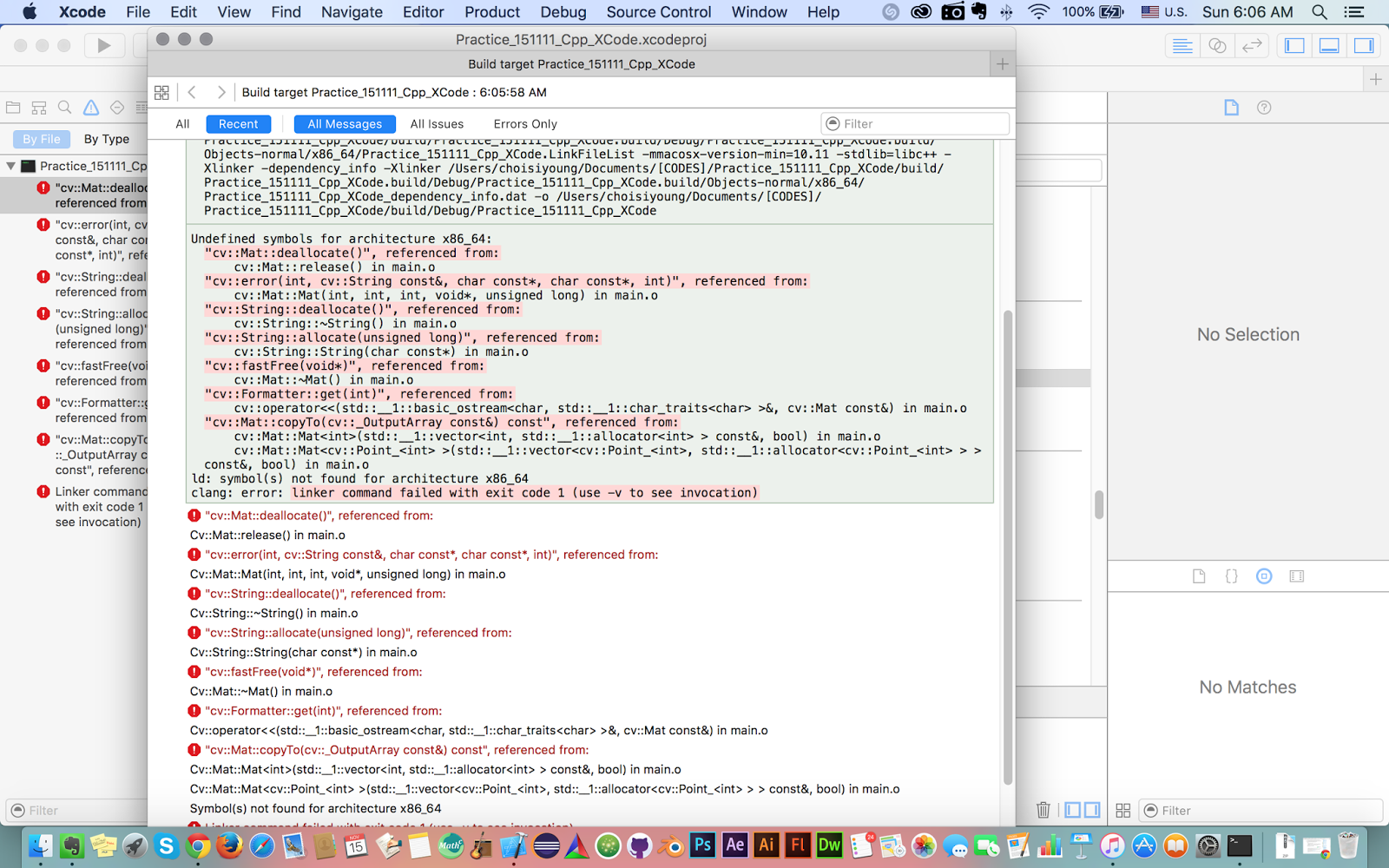Show the Quick Help inspector
The height and width of the screenshot is (868, 1389).
point(1264,108)
